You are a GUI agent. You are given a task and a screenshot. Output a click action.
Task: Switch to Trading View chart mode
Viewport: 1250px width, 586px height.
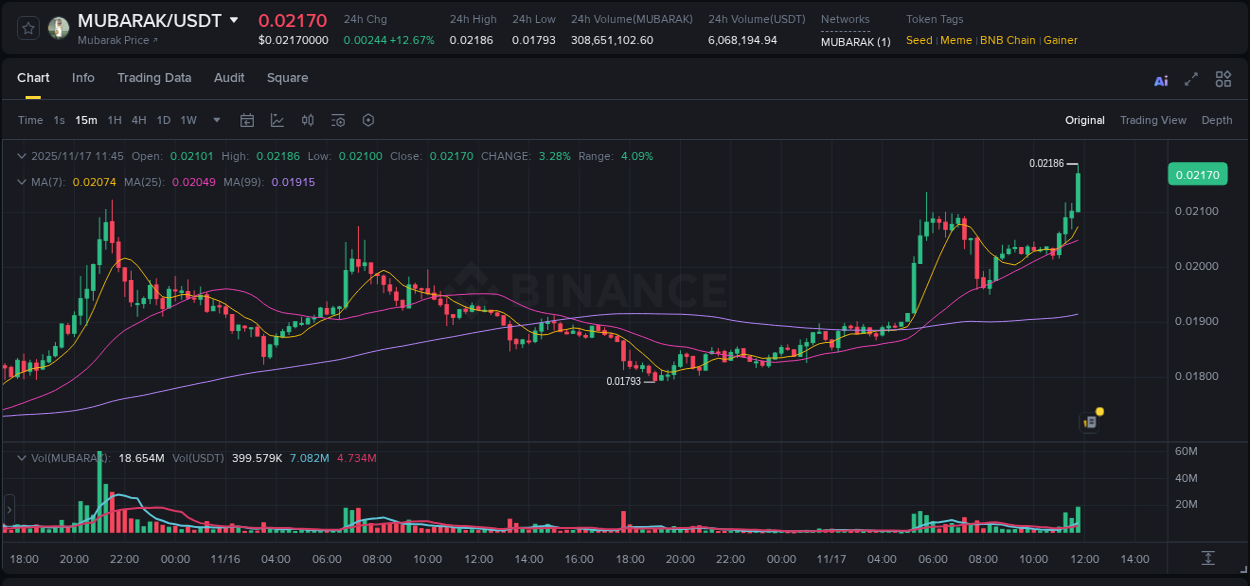[x=1153, y=120]
